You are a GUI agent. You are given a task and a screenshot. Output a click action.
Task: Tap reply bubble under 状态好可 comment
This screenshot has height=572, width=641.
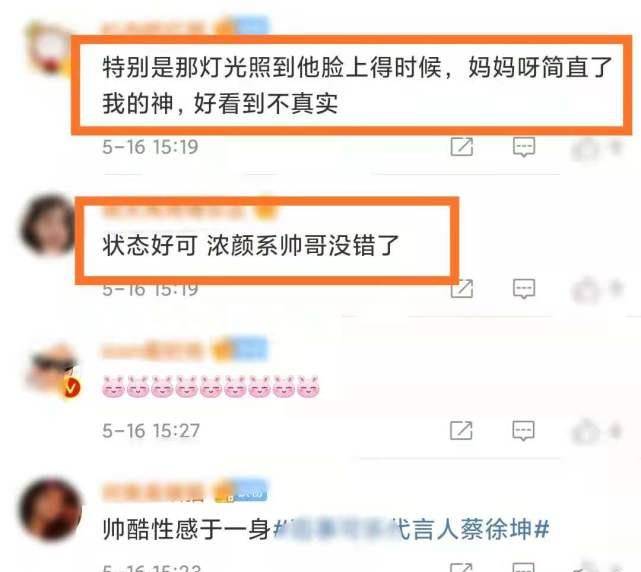[524, 289]
